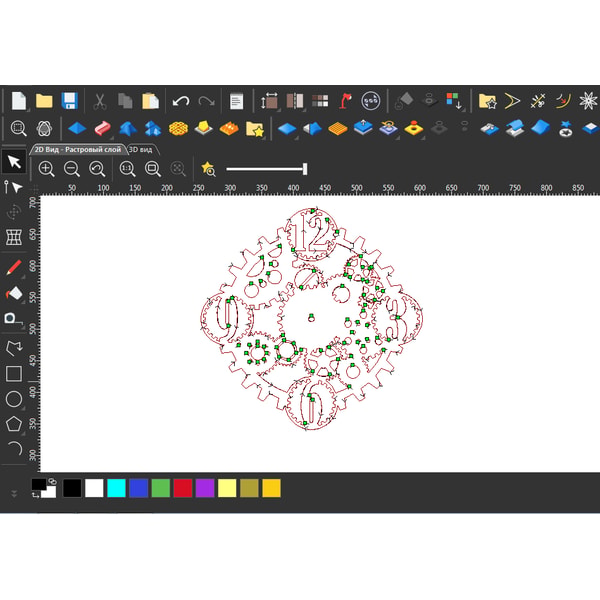Undo the last action
This screenshot has height=600, width=600.
coord(181,101)
